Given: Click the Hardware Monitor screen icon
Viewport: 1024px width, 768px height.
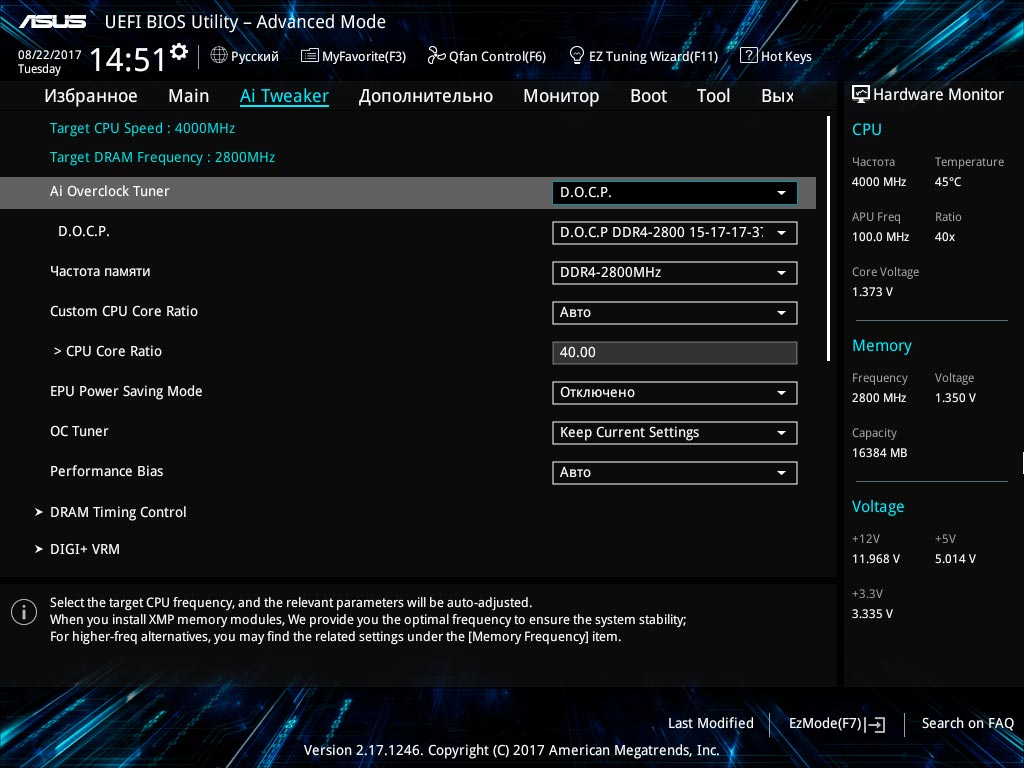Looking at the screenshot, I should tap(861, 94).
